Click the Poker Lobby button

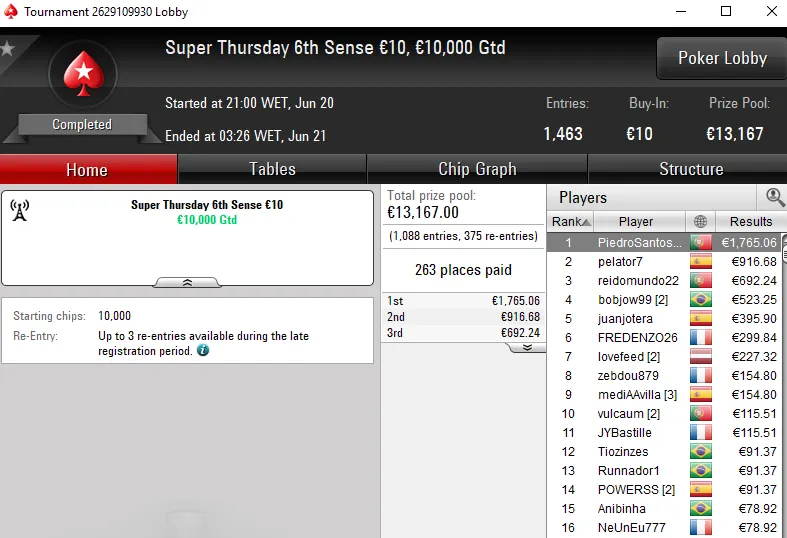pos(721,58)
